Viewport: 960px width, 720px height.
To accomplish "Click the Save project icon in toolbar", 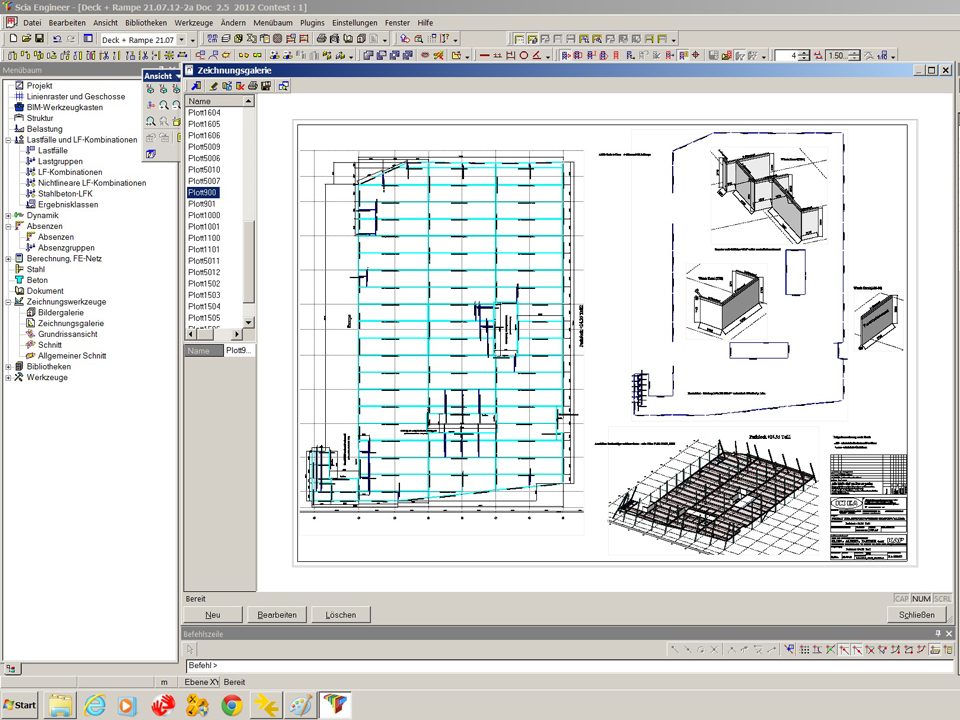I will (39, 39).
